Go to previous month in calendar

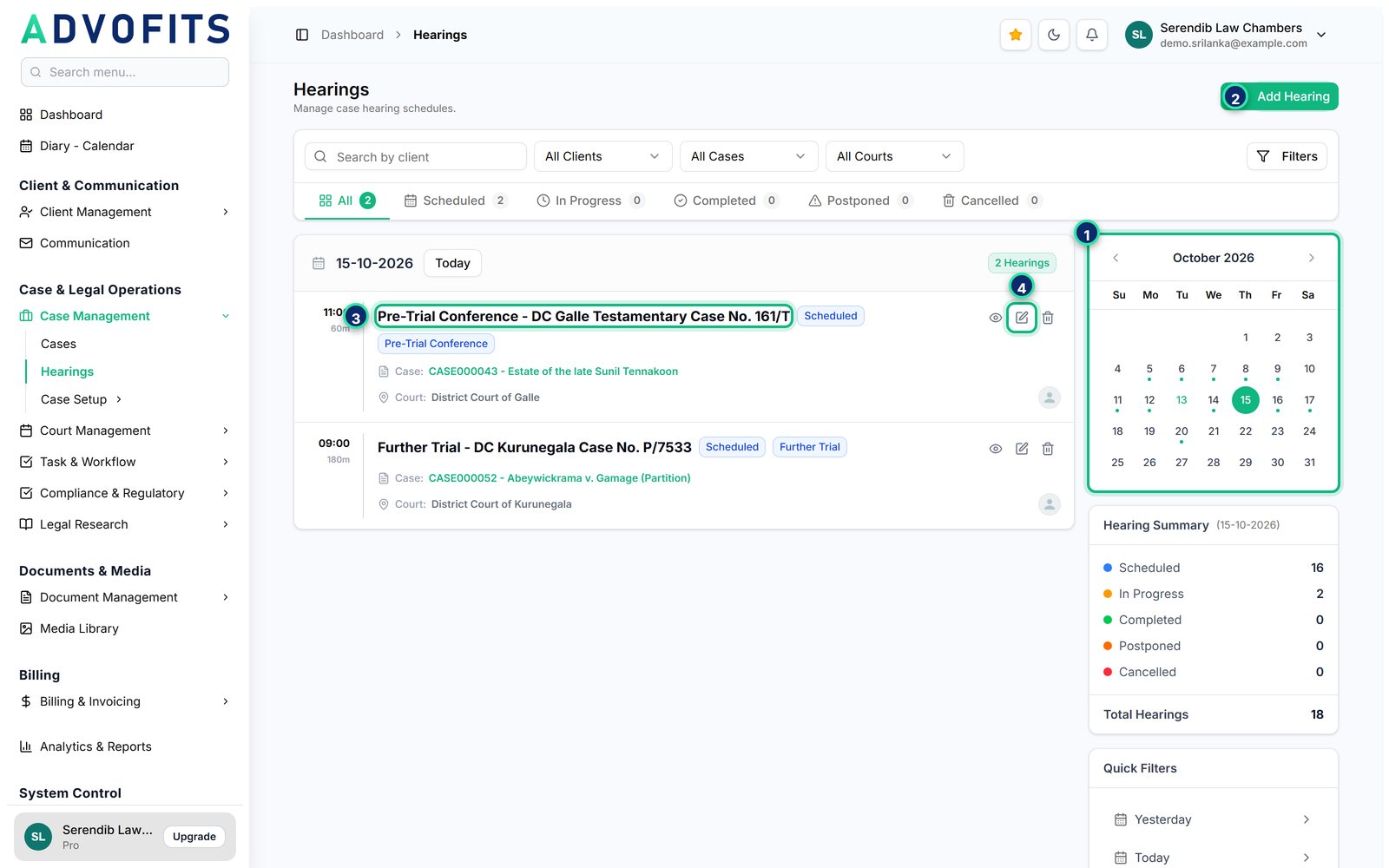(1116, 258)
